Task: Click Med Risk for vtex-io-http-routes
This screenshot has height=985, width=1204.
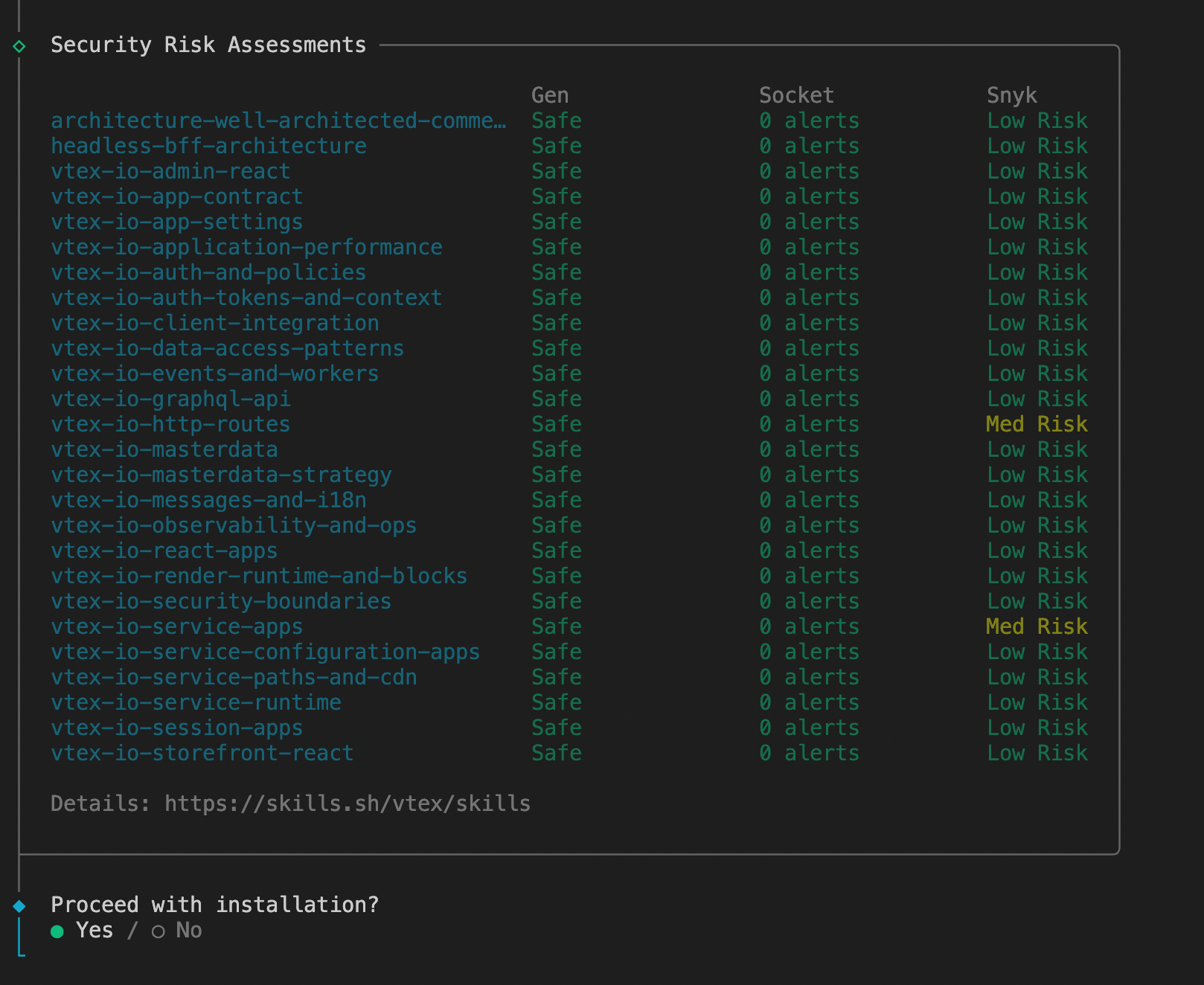Action: (1037, 424)
